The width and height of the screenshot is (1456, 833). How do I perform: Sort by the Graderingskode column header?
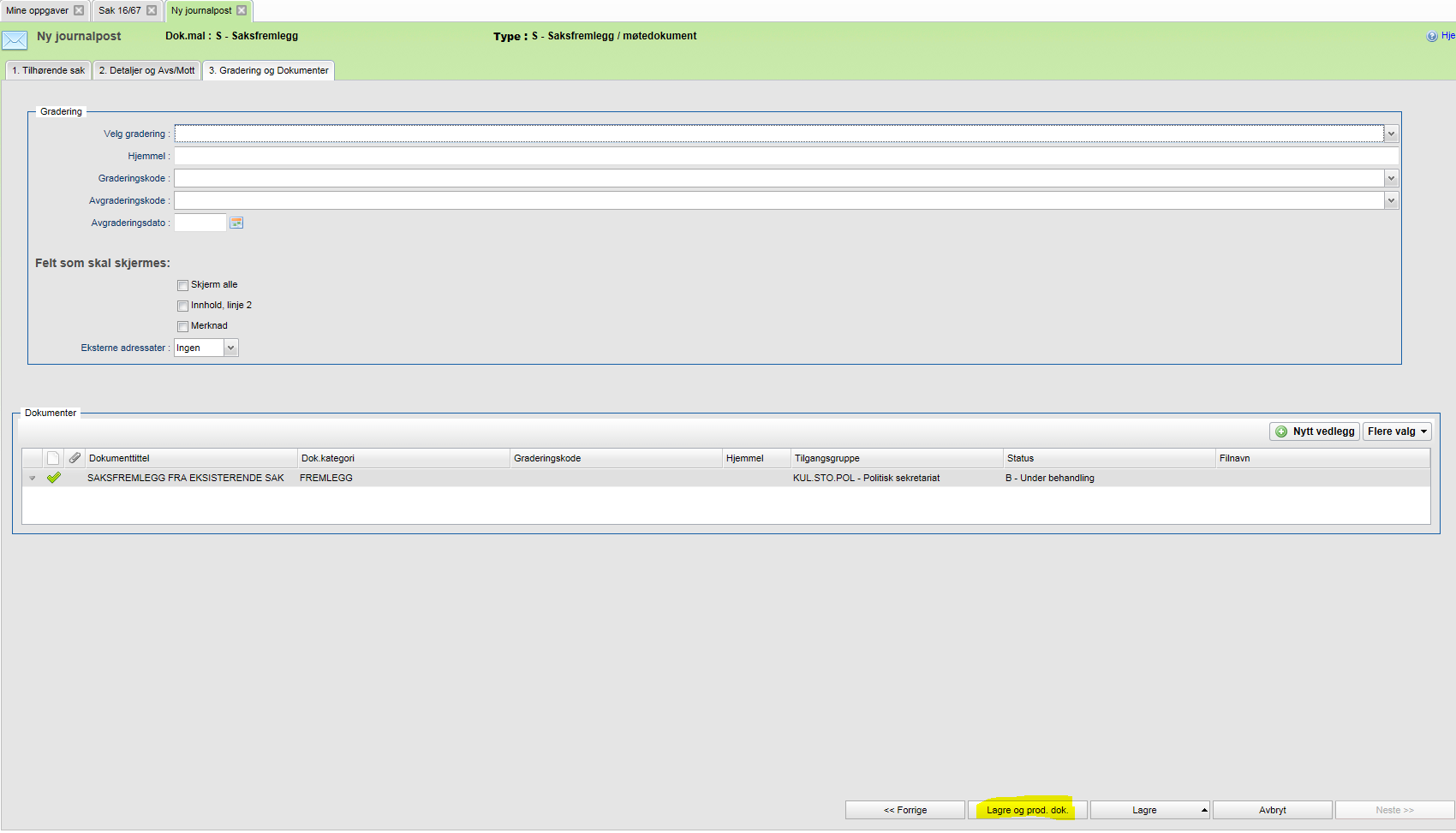coord(616,458)
